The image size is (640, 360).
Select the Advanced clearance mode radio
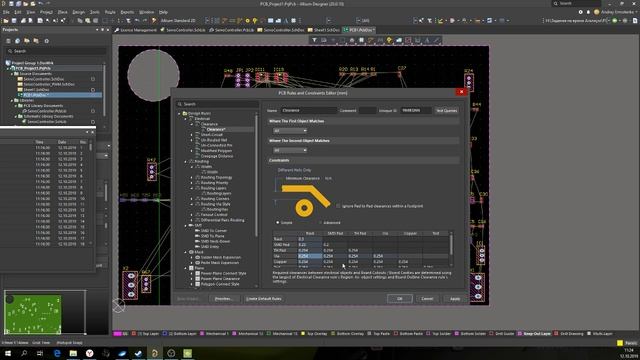[x=320, y=222]
